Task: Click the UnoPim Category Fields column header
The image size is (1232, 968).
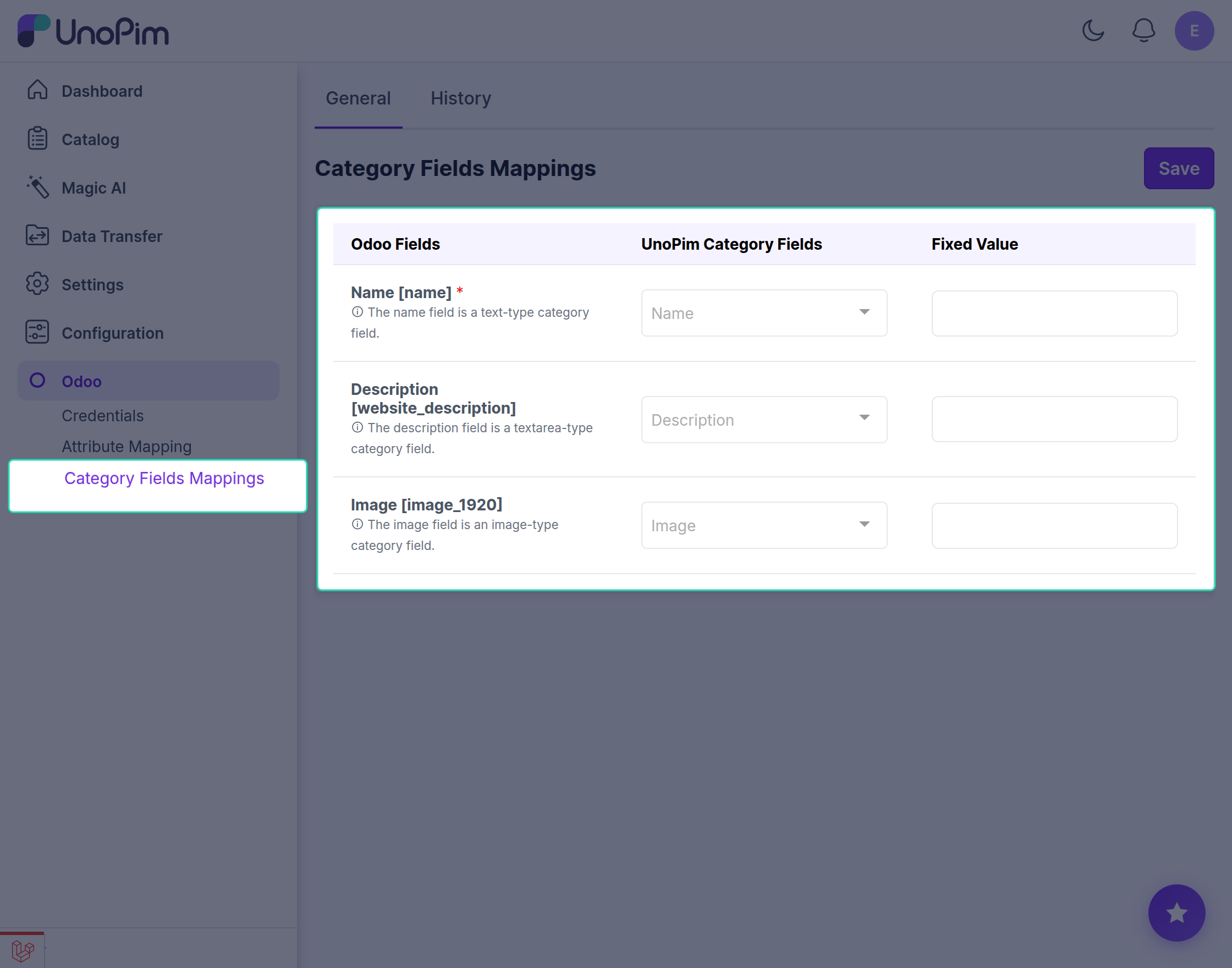Action: [x=732, y=244]
